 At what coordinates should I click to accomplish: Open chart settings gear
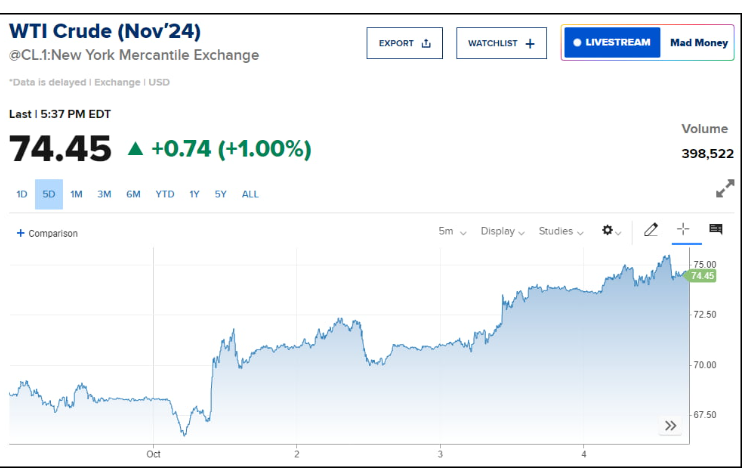(610, 231)
